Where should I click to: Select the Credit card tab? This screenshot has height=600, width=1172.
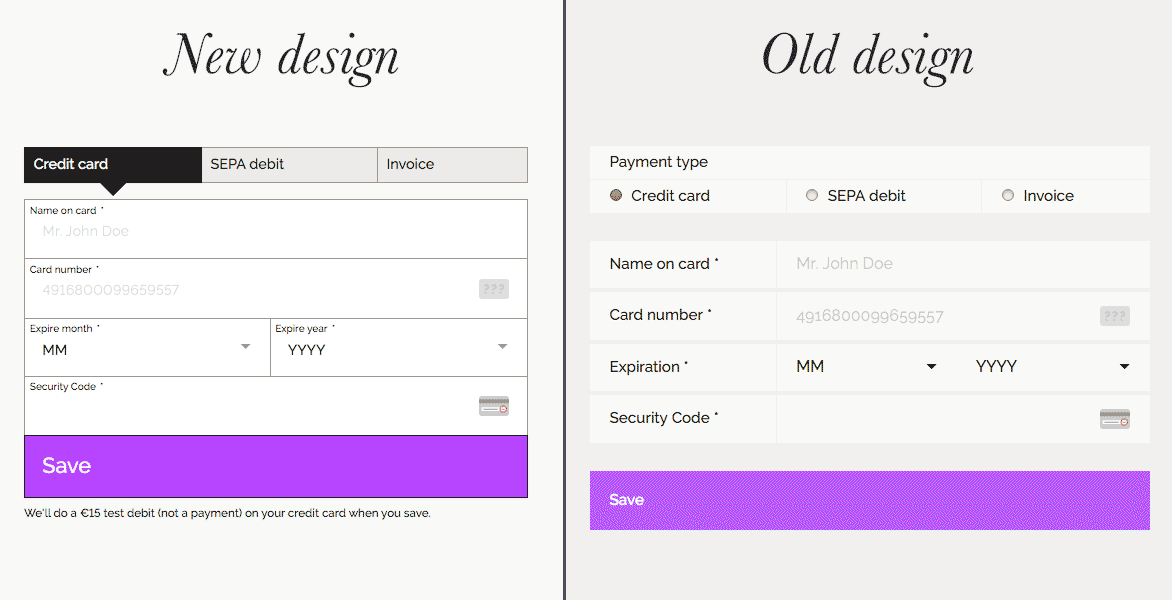click(x=112, y=164)
